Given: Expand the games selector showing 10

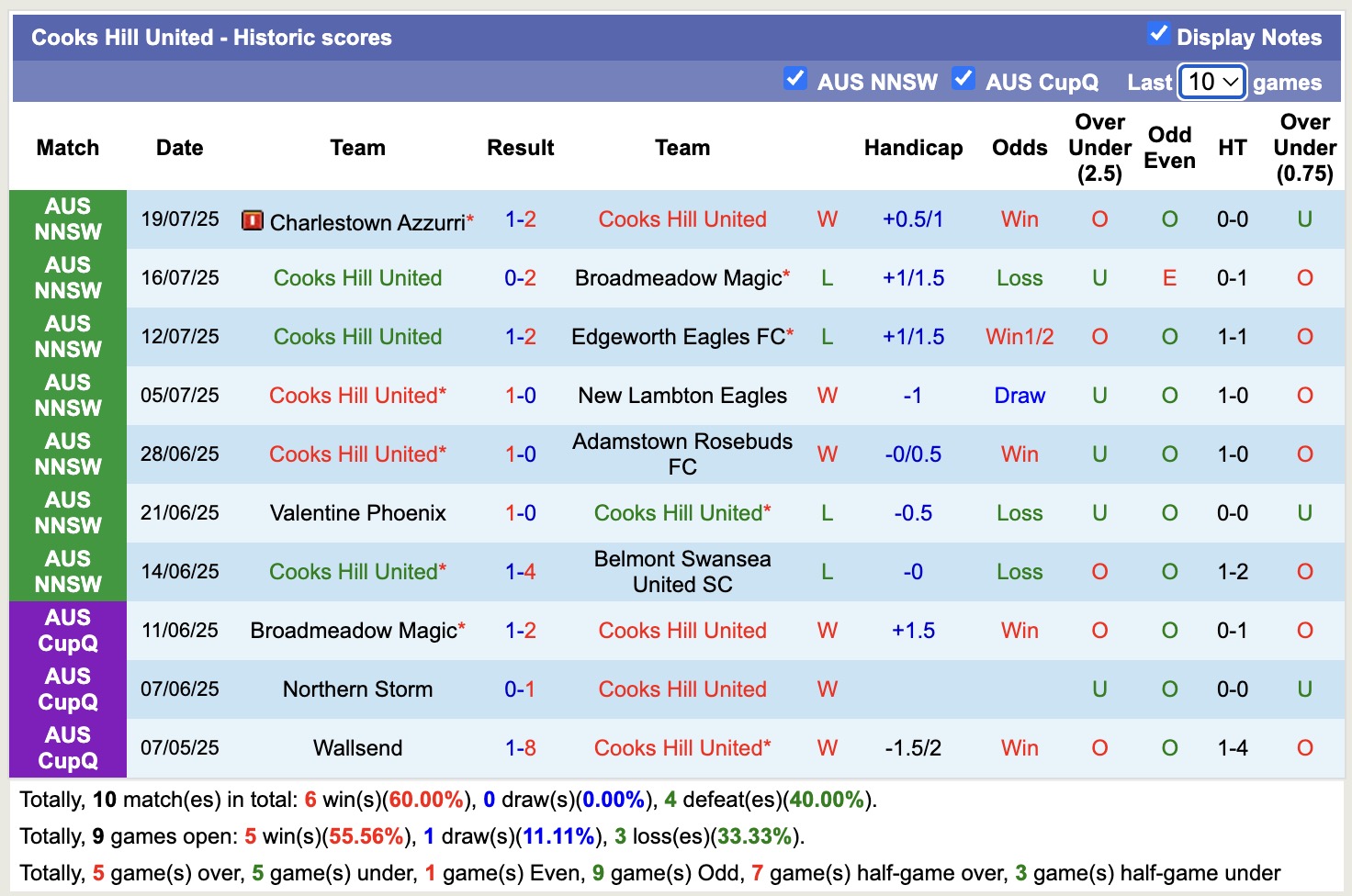Looking at the screenshot, I should pyautogui.click(x=1211, y=82).
